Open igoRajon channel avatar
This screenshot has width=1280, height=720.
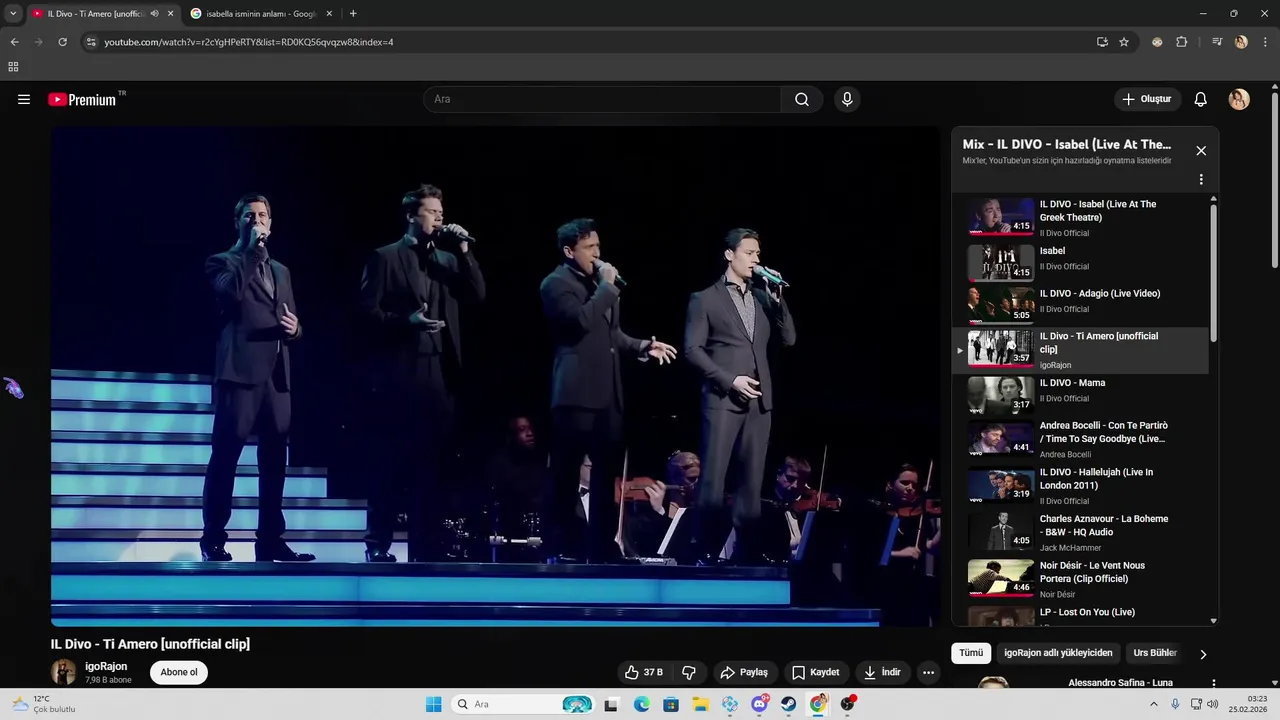coord(63,672)
